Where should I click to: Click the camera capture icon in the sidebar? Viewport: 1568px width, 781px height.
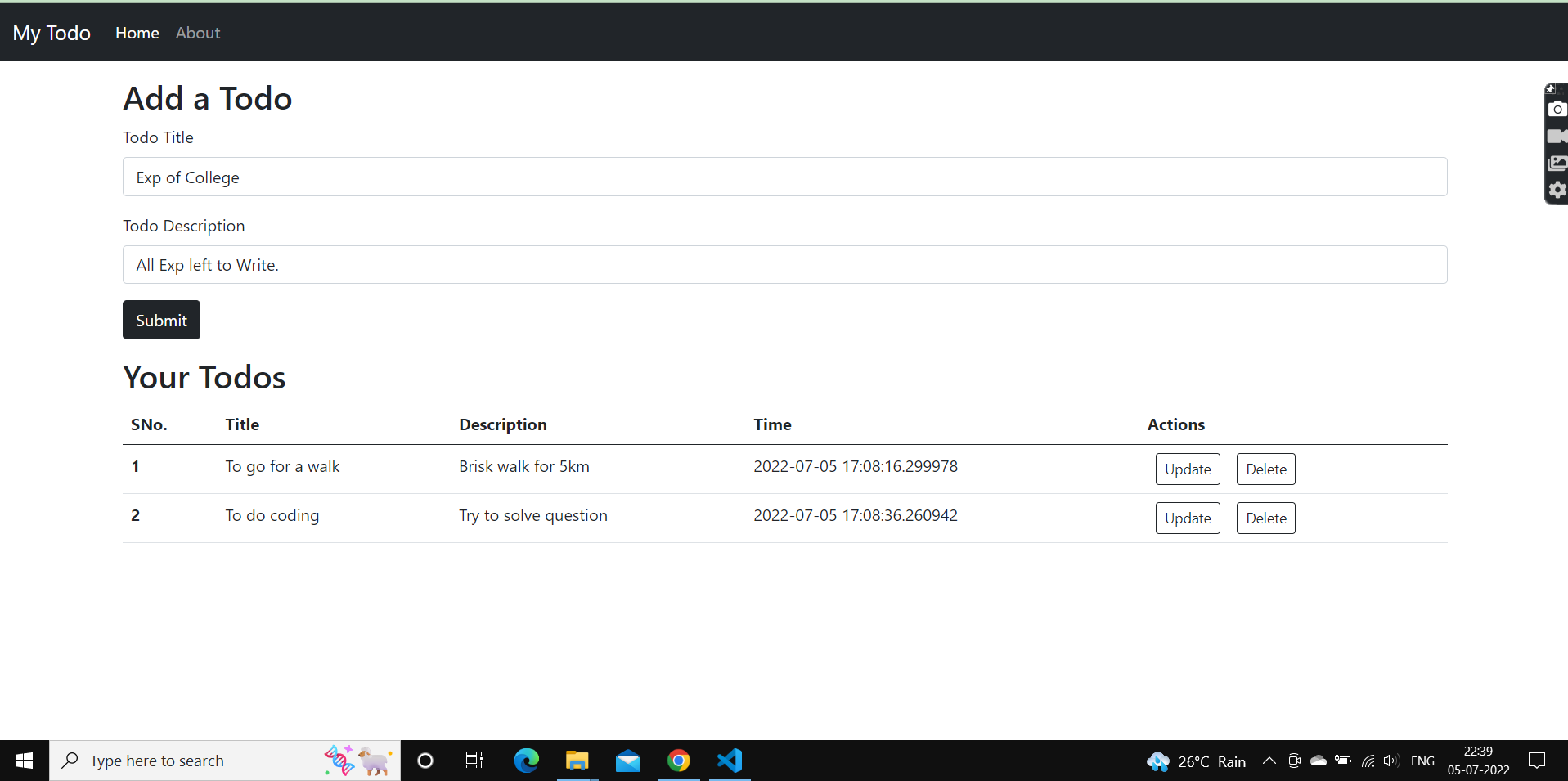[1557, 109]
